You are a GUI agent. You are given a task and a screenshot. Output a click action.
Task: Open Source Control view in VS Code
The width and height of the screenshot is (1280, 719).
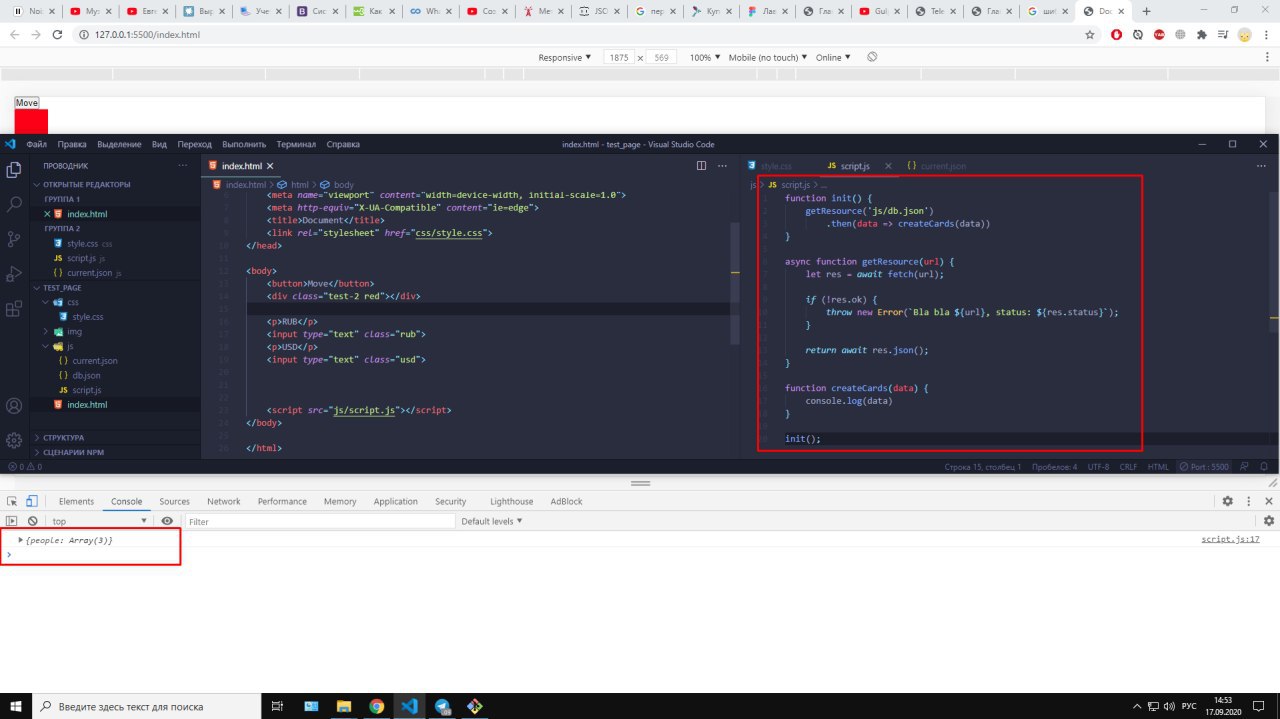coord(14,239)
